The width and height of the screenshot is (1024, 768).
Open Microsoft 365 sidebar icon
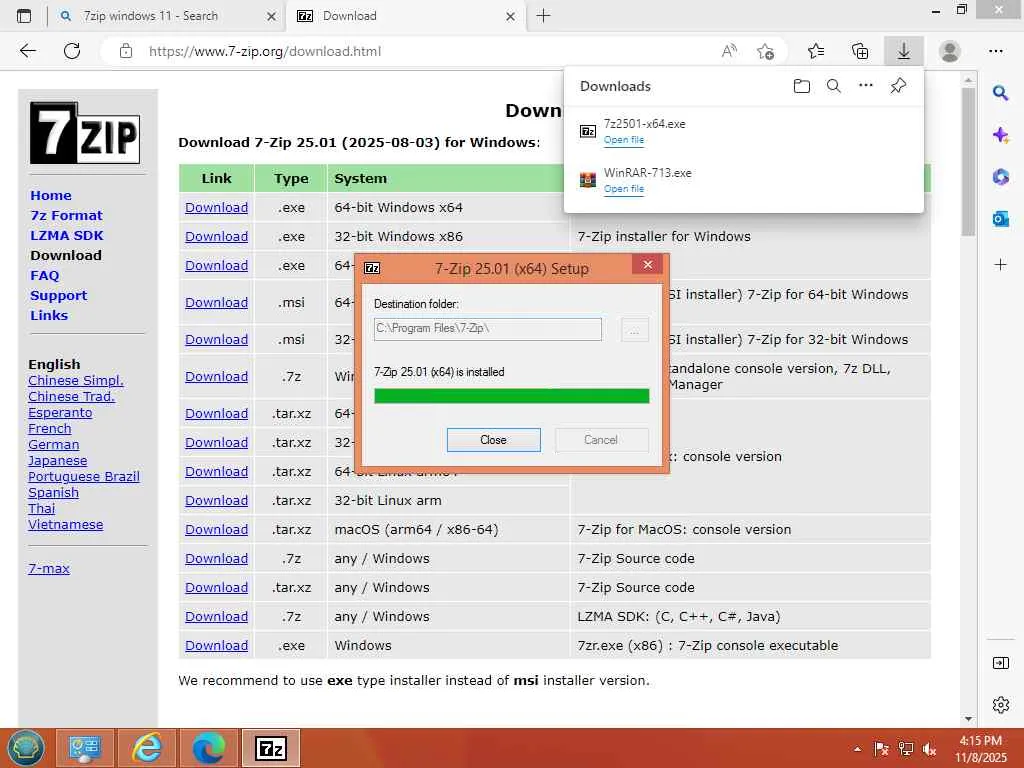click(1000, 177)
